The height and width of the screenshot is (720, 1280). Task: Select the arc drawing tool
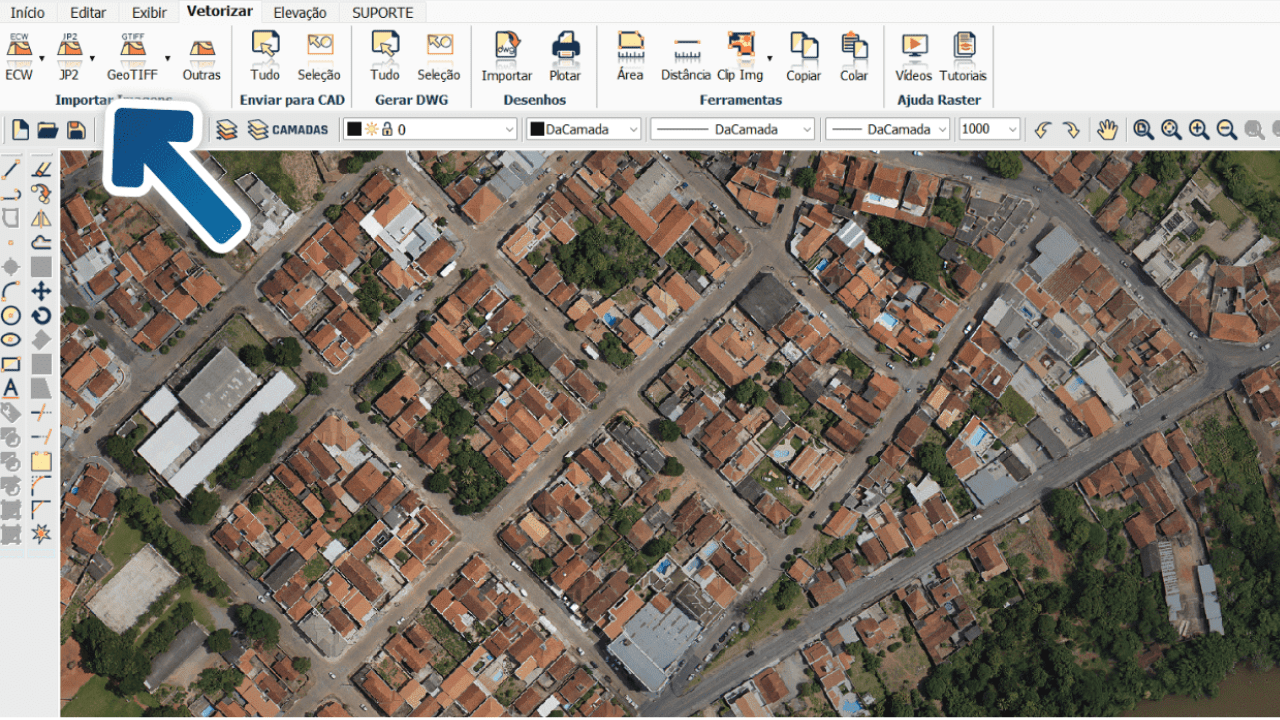click(11, 290)
